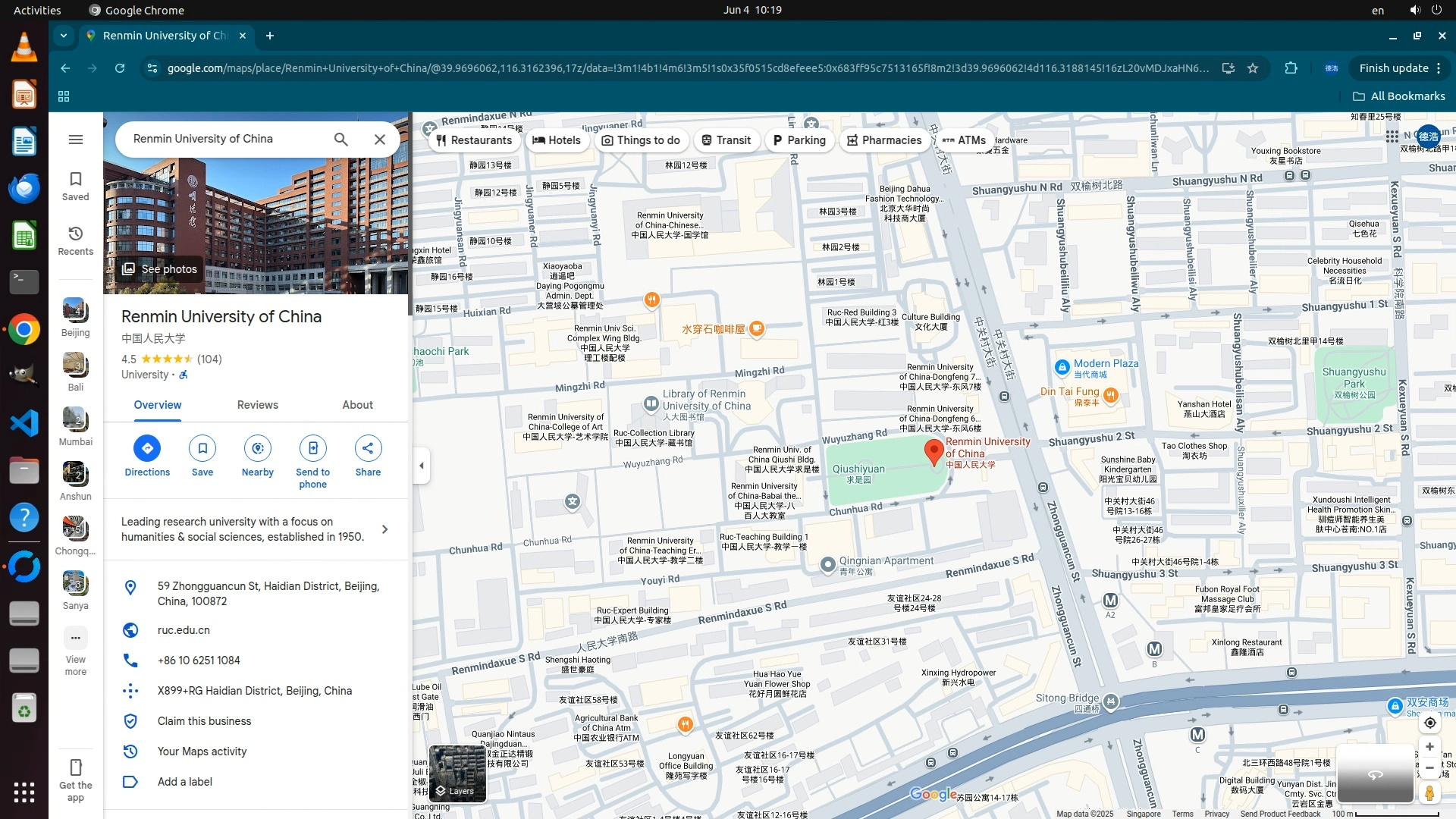
Task: Filter map by Restaurants chip
Action: [474, 140]
